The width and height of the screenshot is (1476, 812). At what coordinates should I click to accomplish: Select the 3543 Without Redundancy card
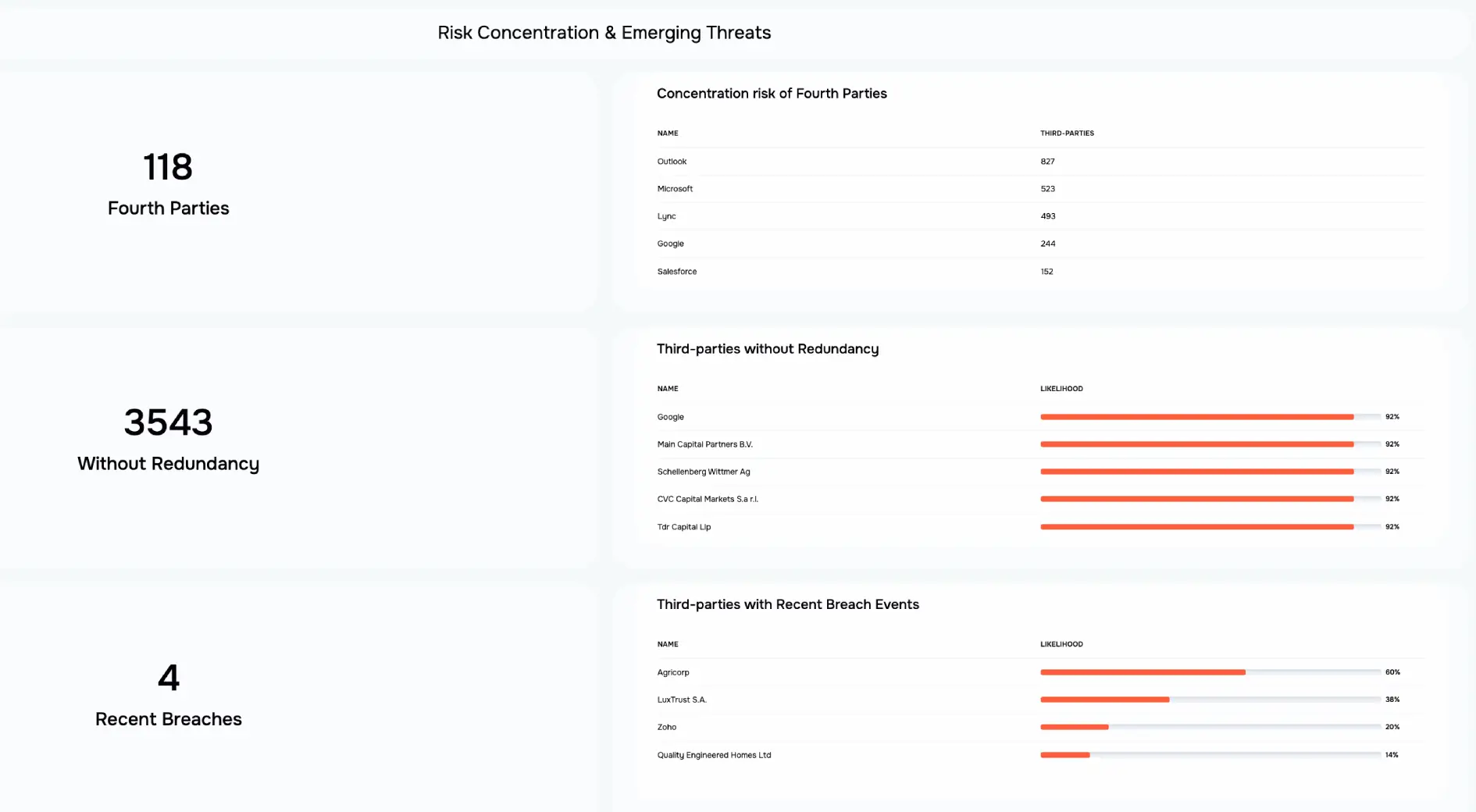pyautogui.click(x=169, y=440)
